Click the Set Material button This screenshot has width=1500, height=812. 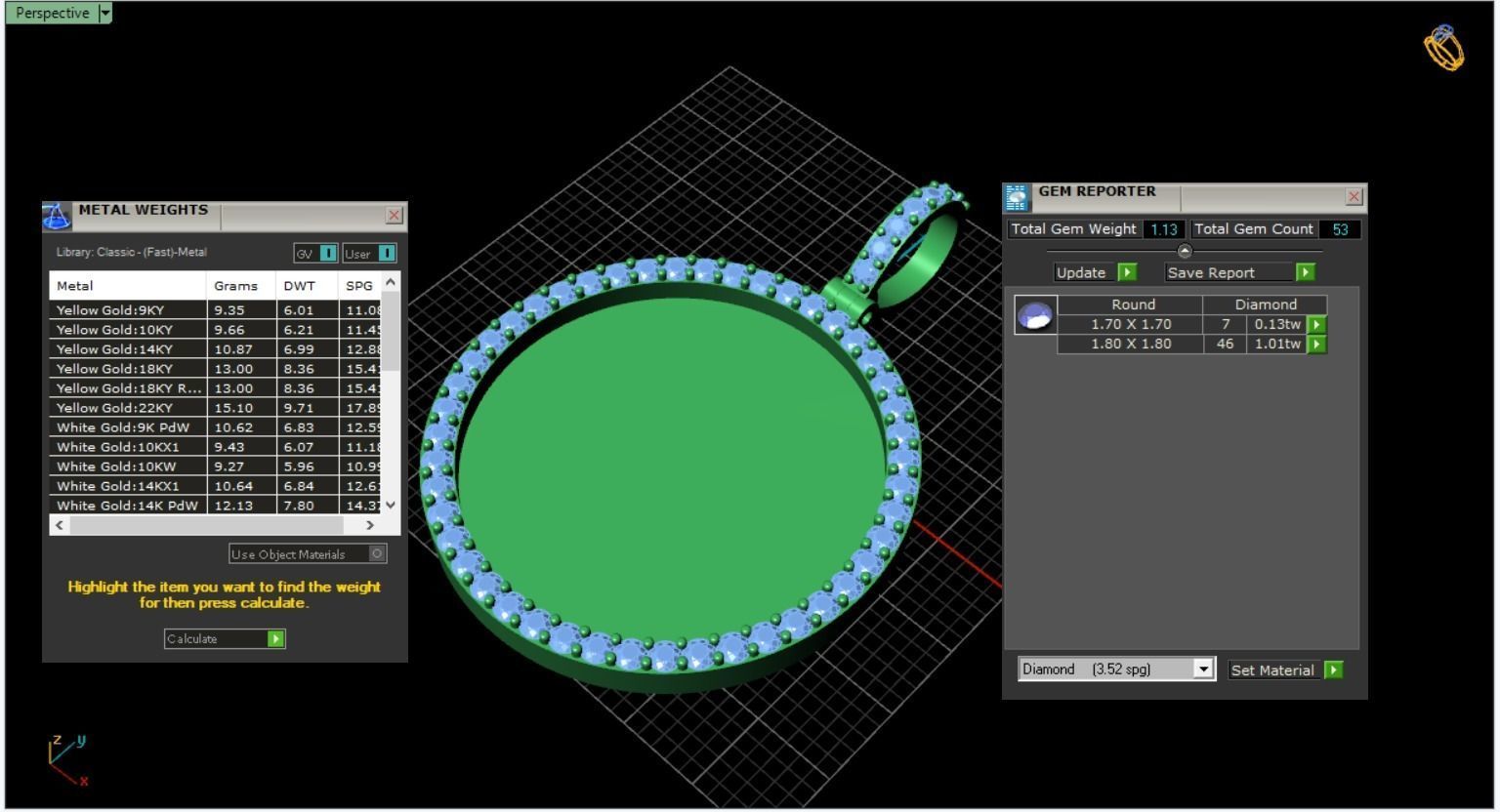[1285, 670]
